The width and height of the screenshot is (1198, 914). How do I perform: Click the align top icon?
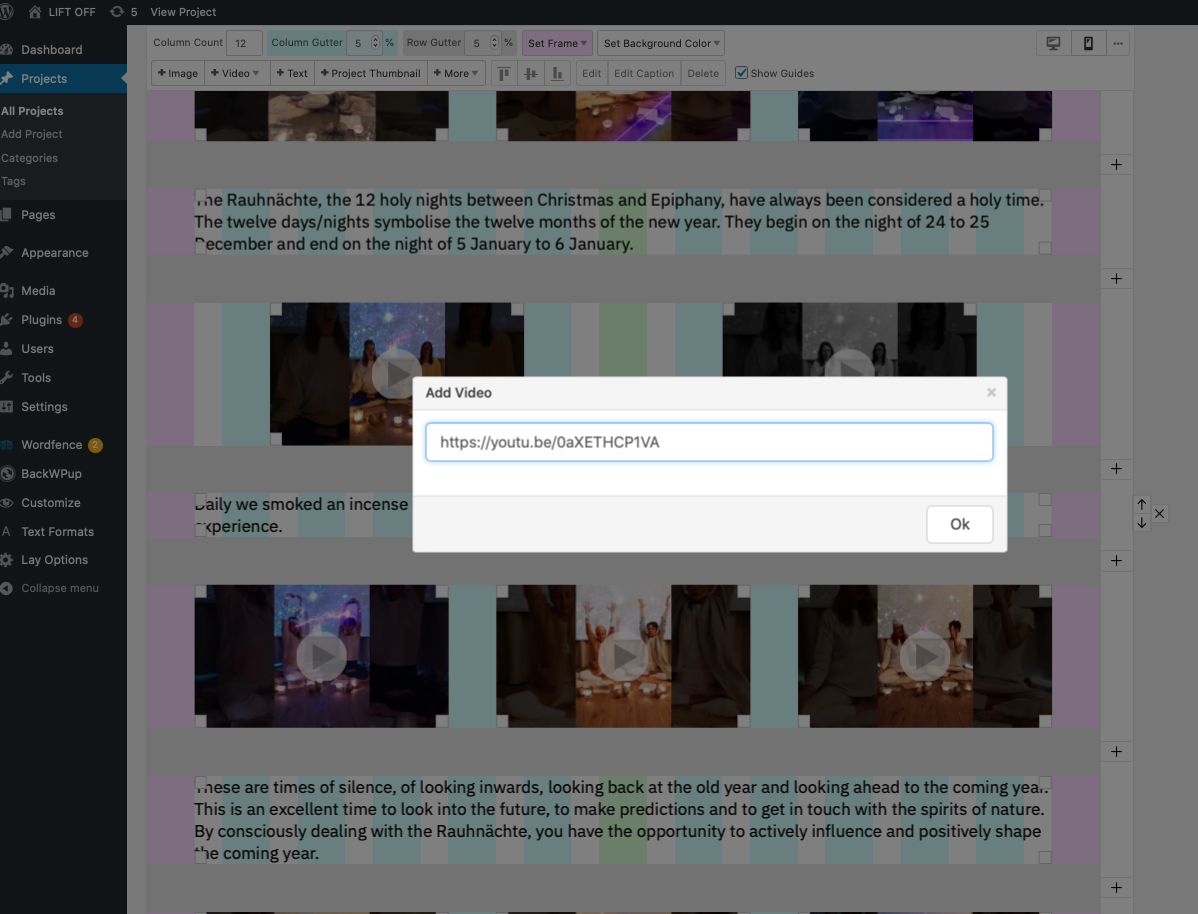tap(504, 73)
